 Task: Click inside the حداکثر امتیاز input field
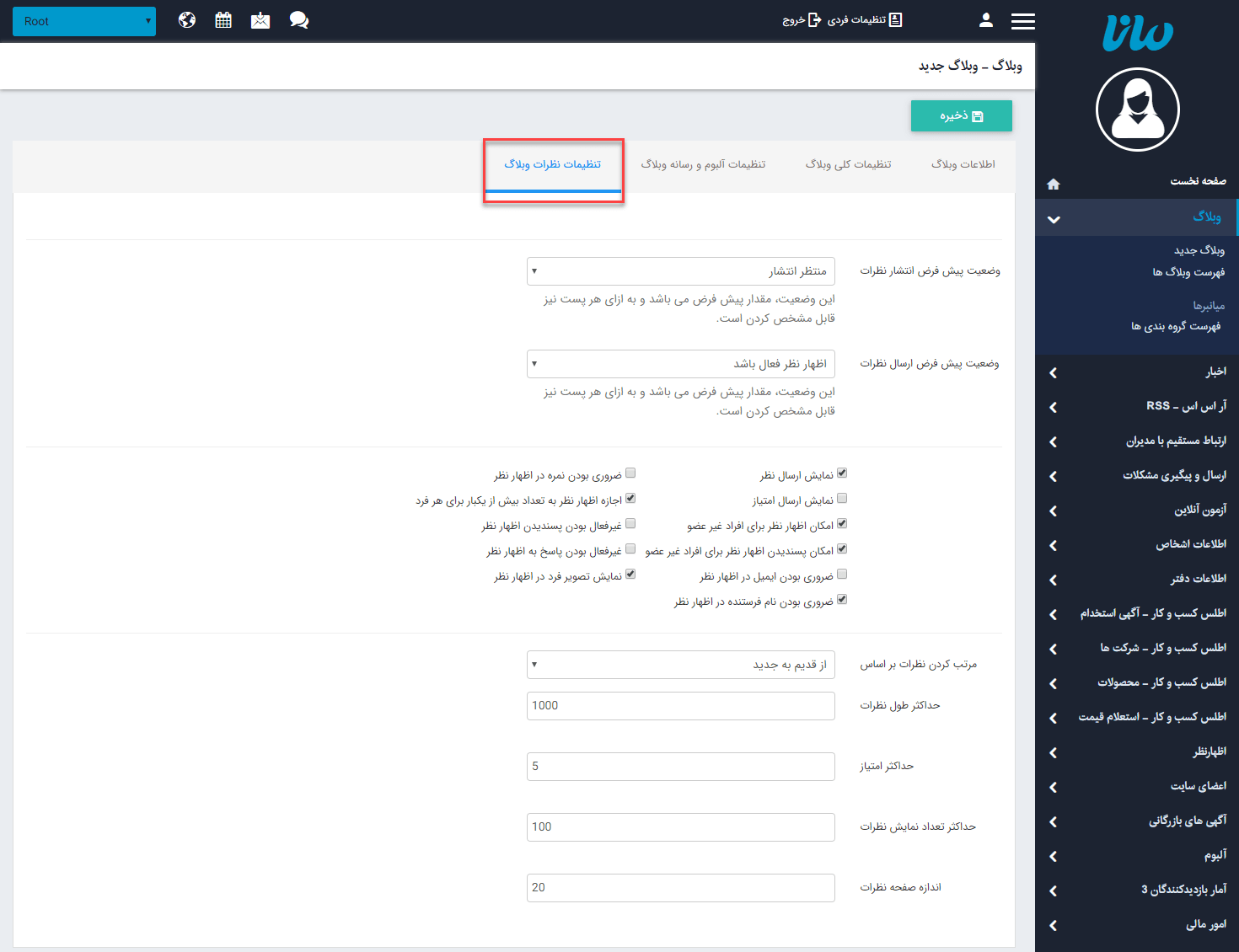tap(680, 766)
